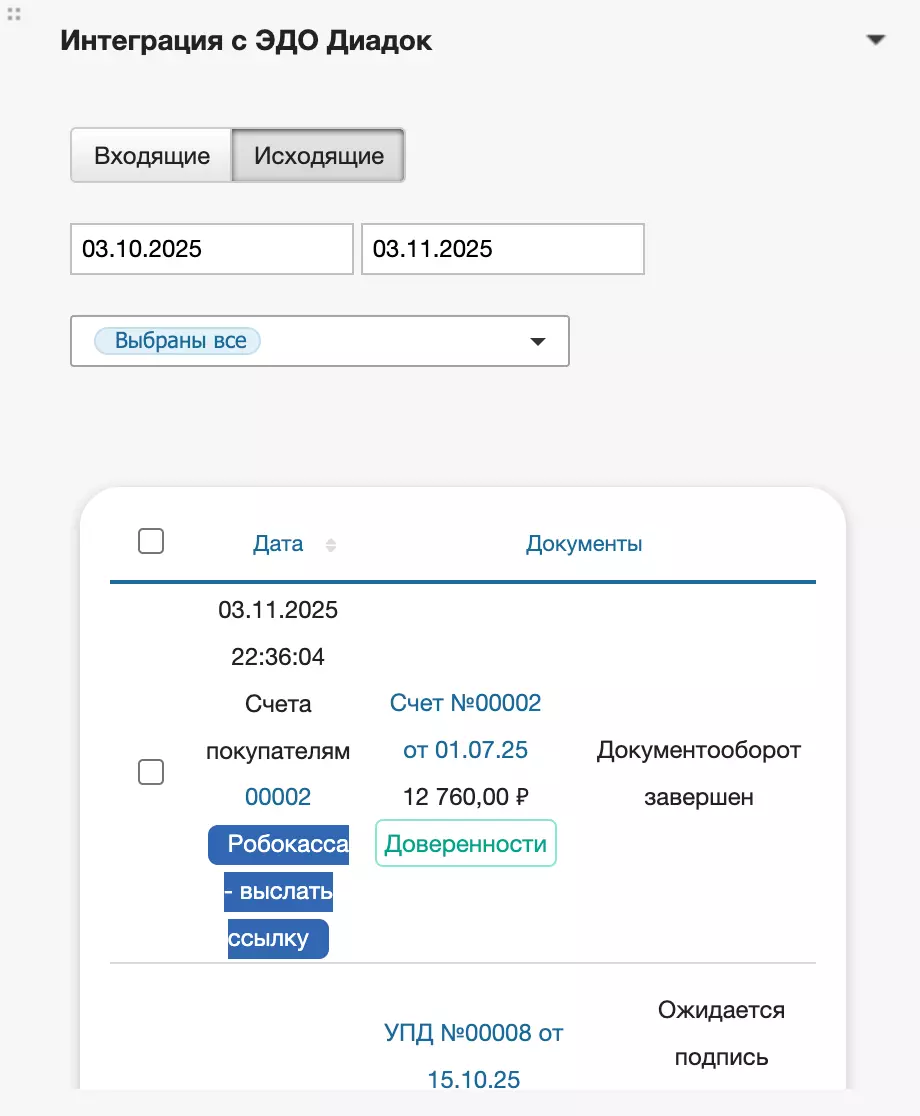Click the start date field 03.10.2025
The width and height of the screenshot is (920, 1116).
[211, 249]
